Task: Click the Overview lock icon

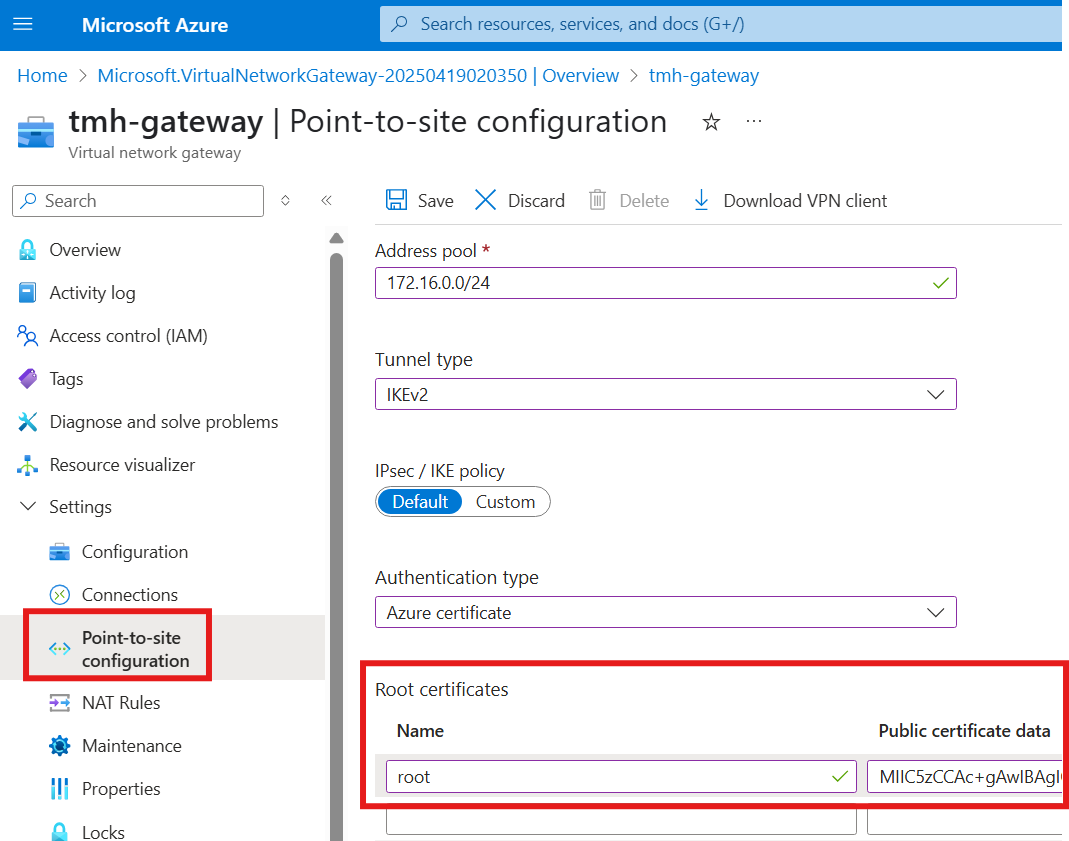Action: point(27,250)
